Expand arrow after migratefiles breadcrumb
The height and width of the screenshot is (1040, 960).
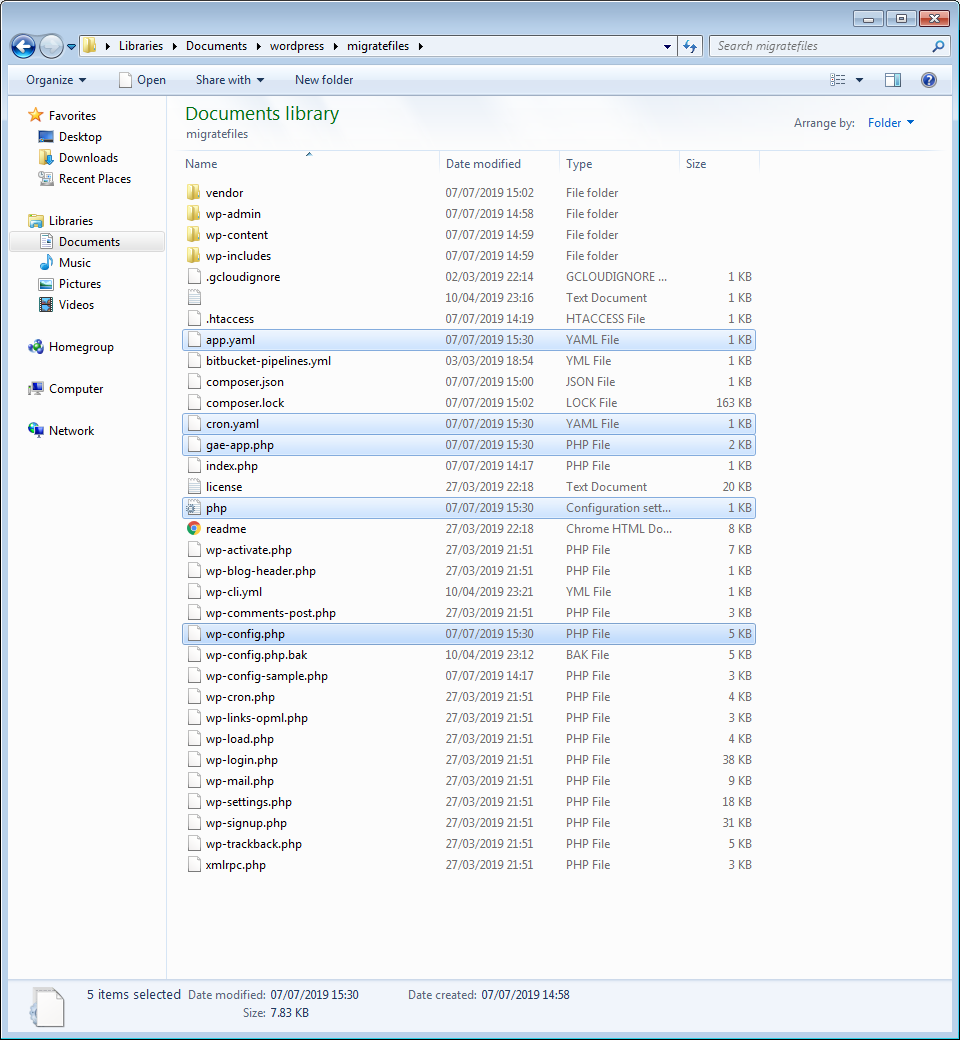421,46
